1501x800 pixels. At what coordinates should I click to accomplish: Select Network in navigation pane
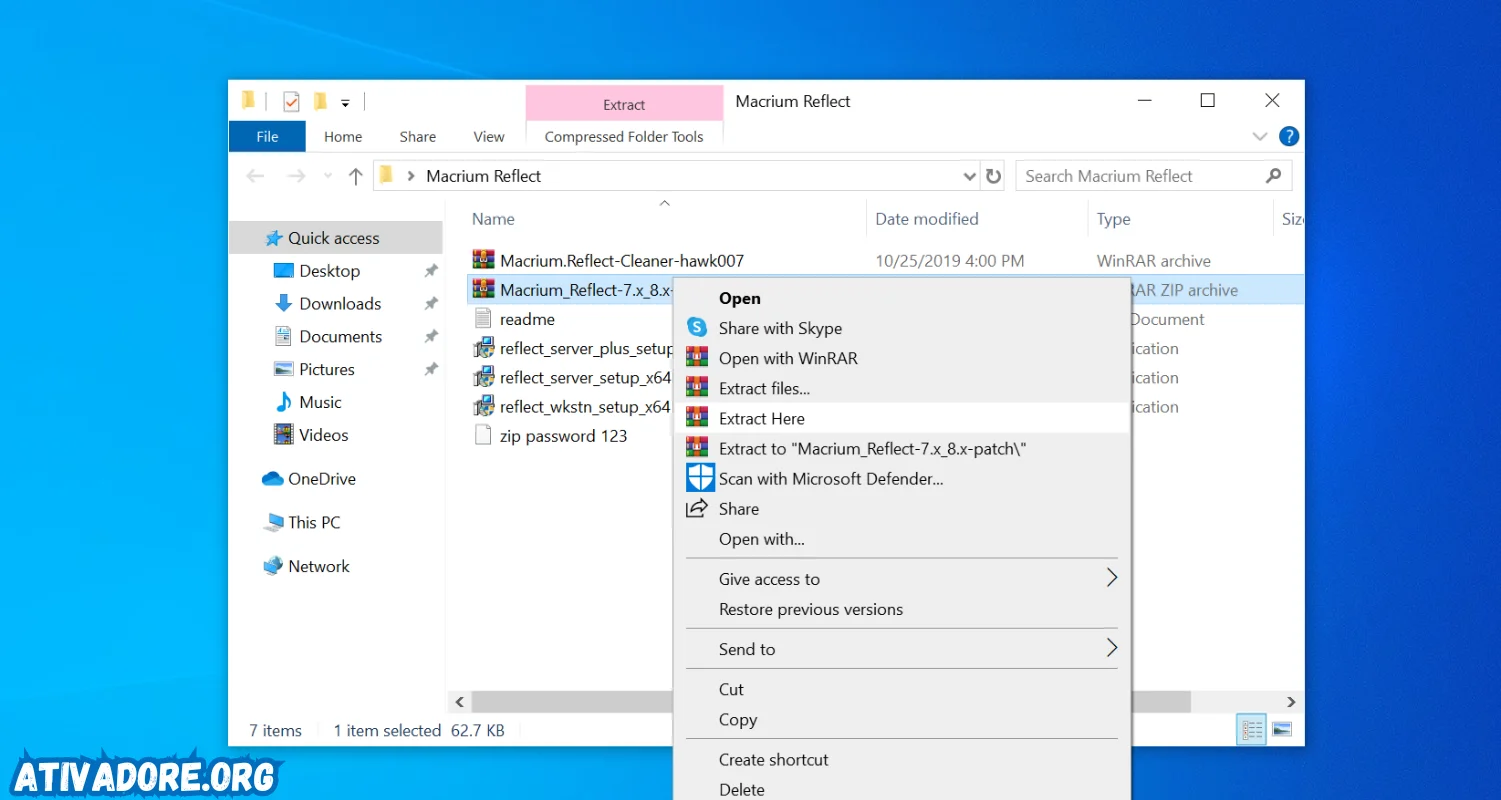click(x=319, y=566)
